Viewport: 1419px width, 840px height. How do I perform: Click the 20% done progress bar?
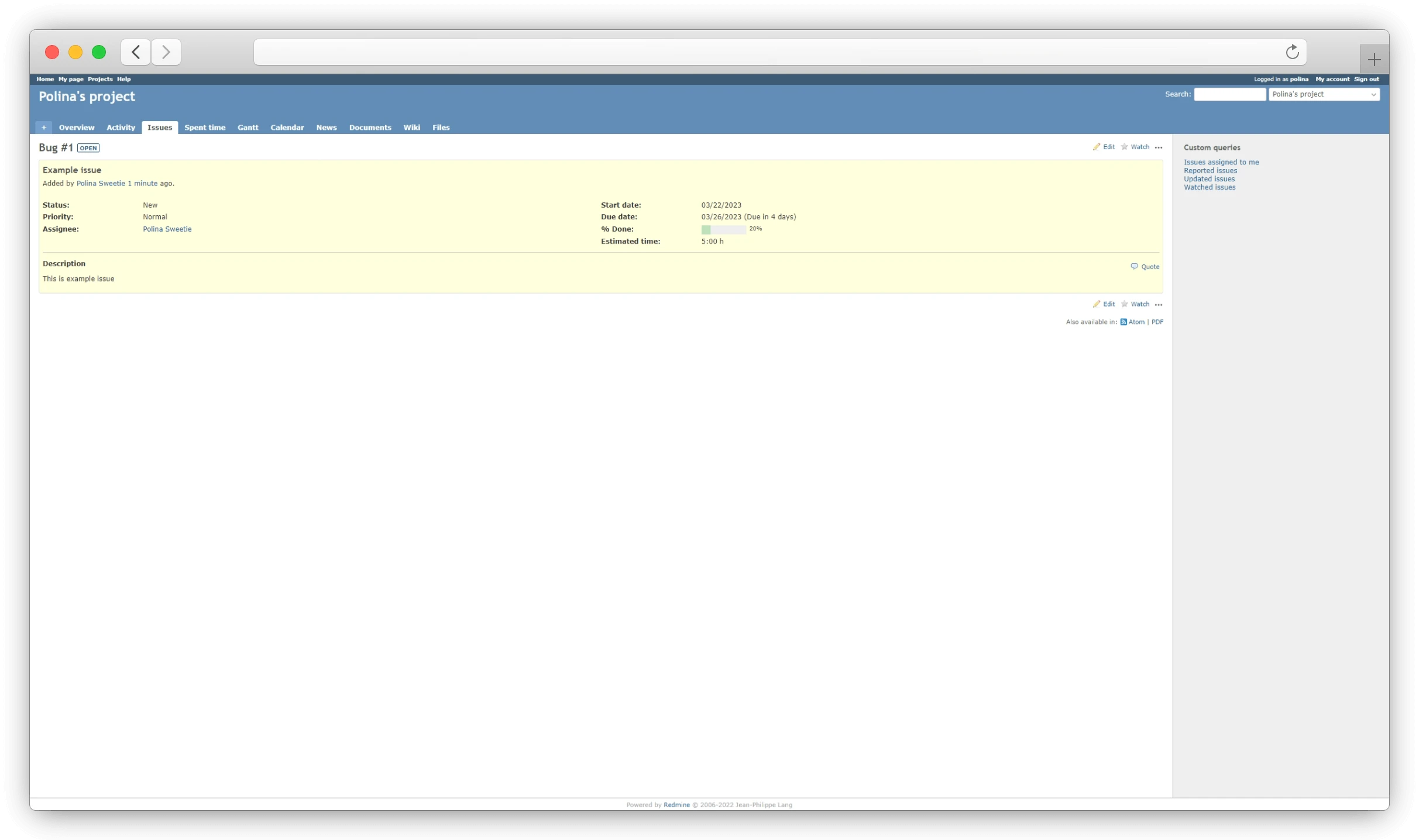click(x=723, y=229)
